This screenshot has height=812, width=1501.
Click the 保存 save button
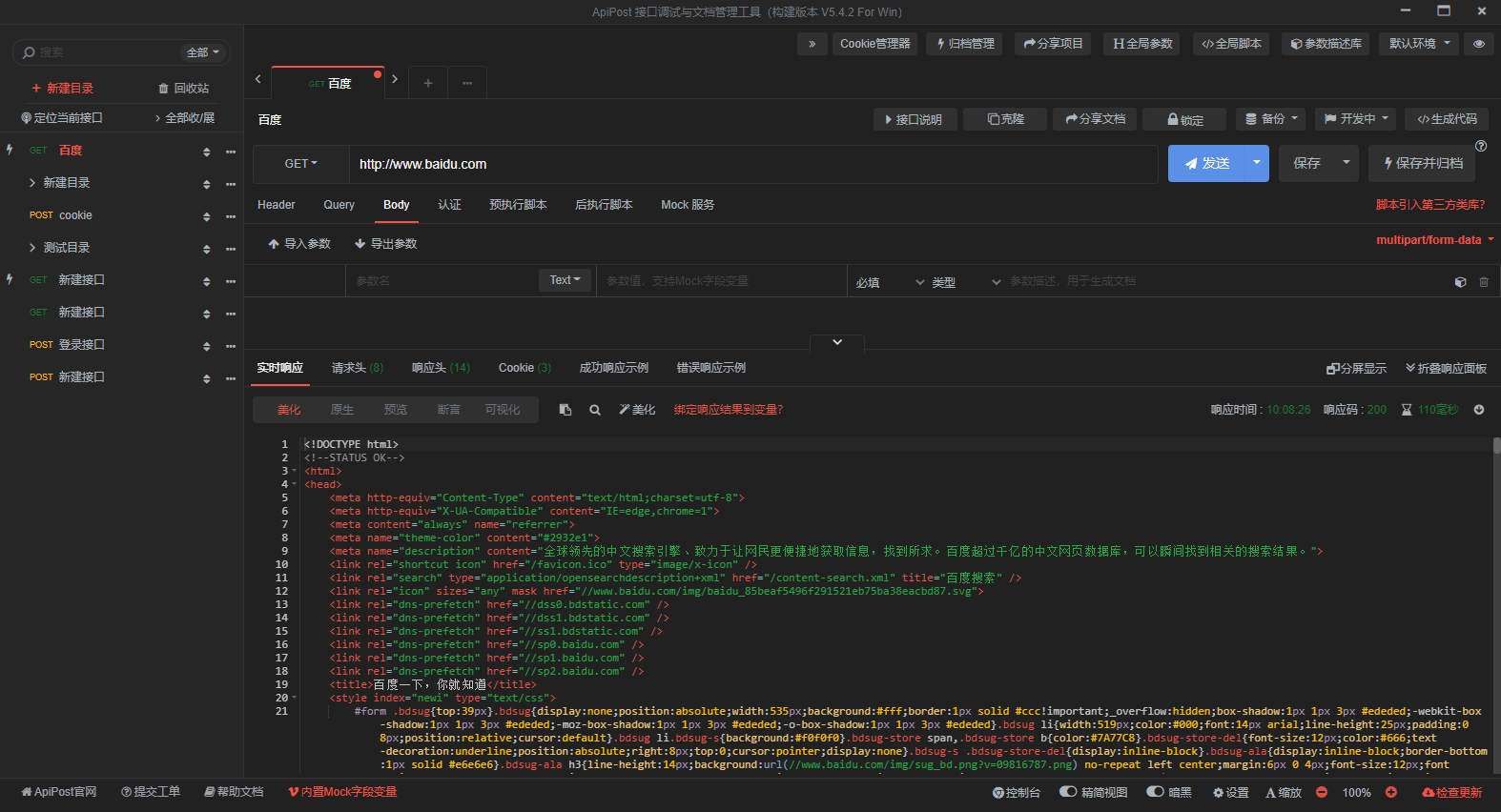[1306, 164]
